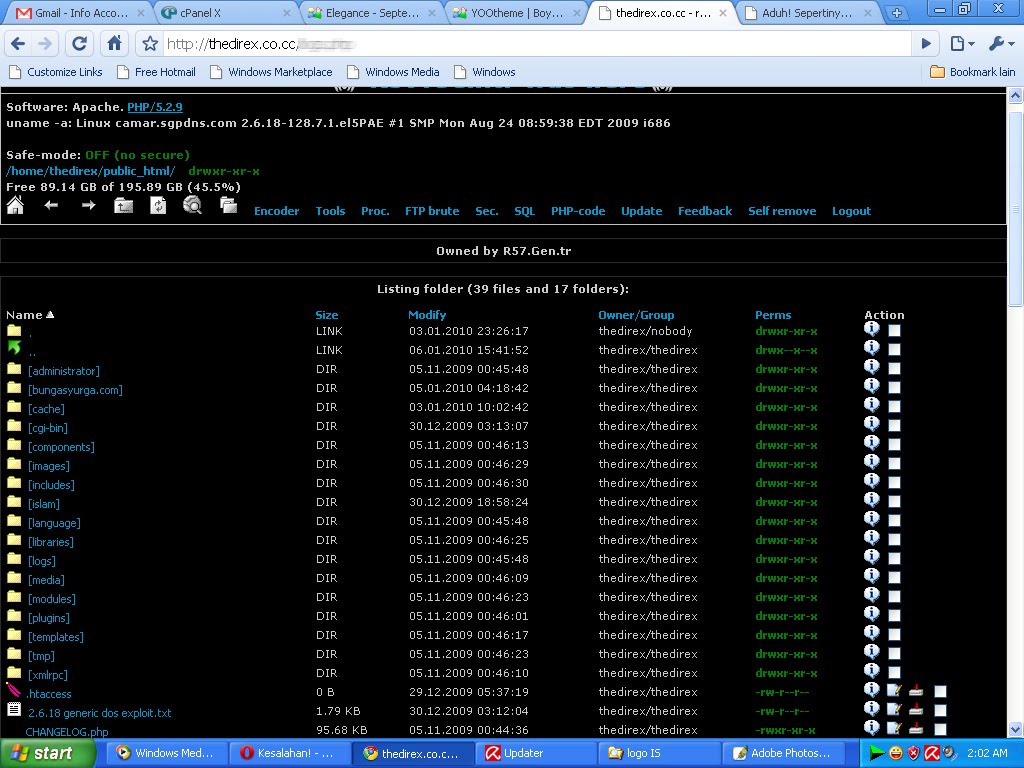Switch to the Elegance tab
The width and height of the screenshot is (1024, 768).
(372, 12)
